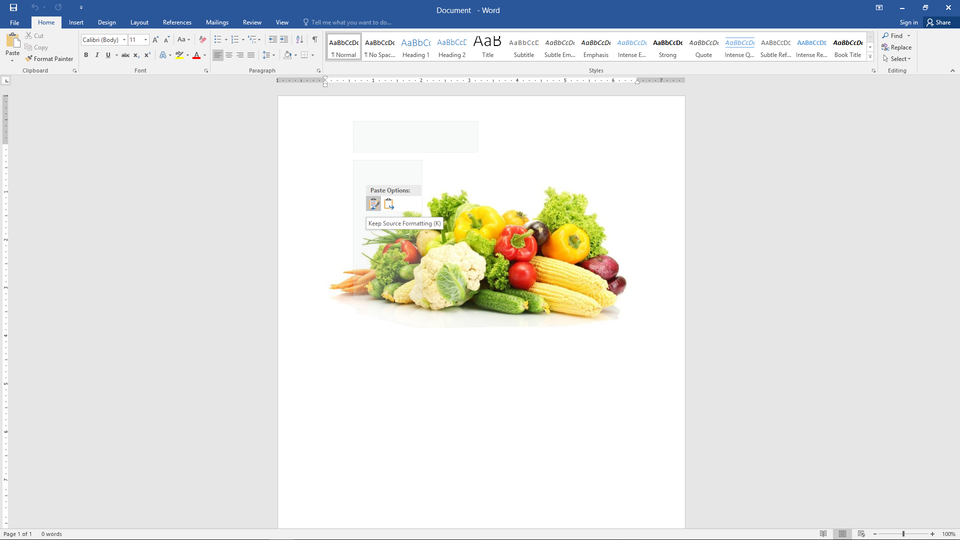Click the Share button
Viewport: 960px width, 540px height.
click(x=938, y=22)
